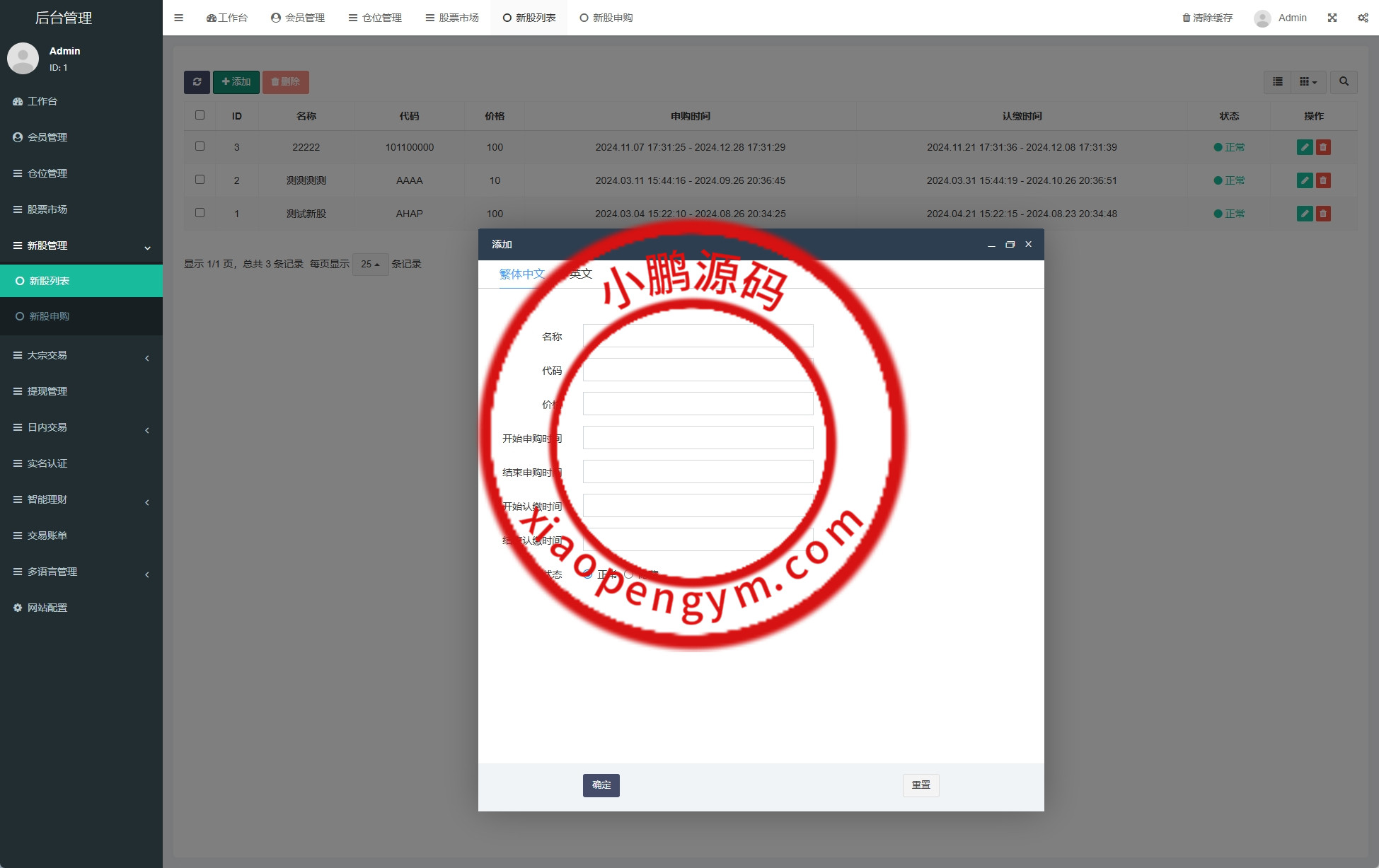
Task: Switch to the 繁体中文 tab
Action: point(521,274)
